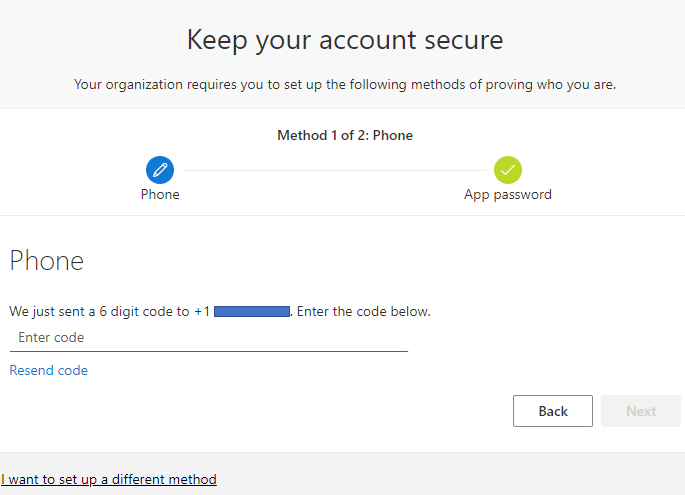The height and width of the screenshot is (495, 685).
Task: Go back with the Back button
Action: coord(552,411)
